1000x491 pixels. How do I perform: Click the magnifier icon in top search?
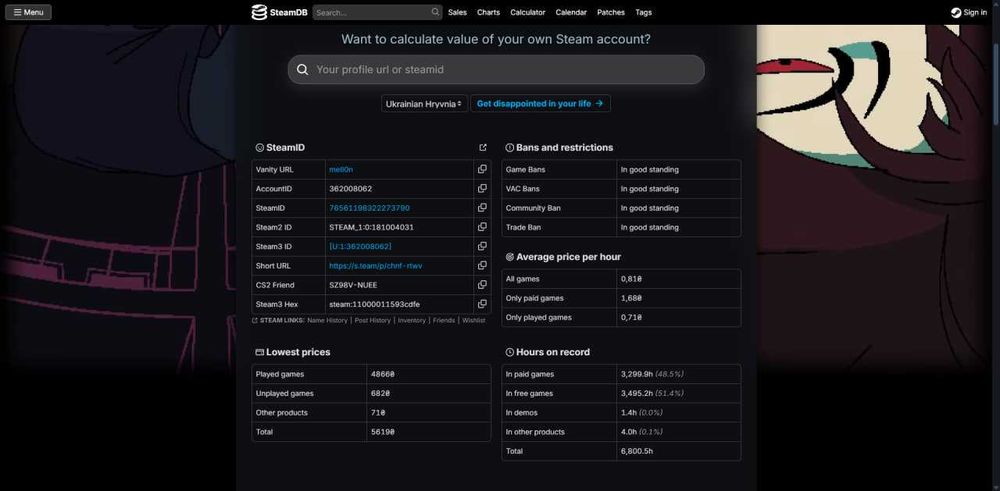[x=436, y=12]
